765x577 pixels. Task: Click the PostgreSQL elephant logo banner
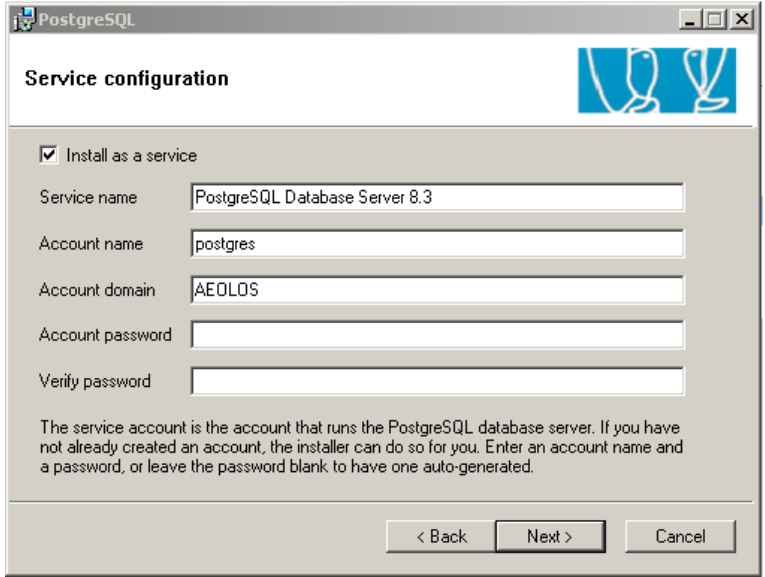(657, 80)
